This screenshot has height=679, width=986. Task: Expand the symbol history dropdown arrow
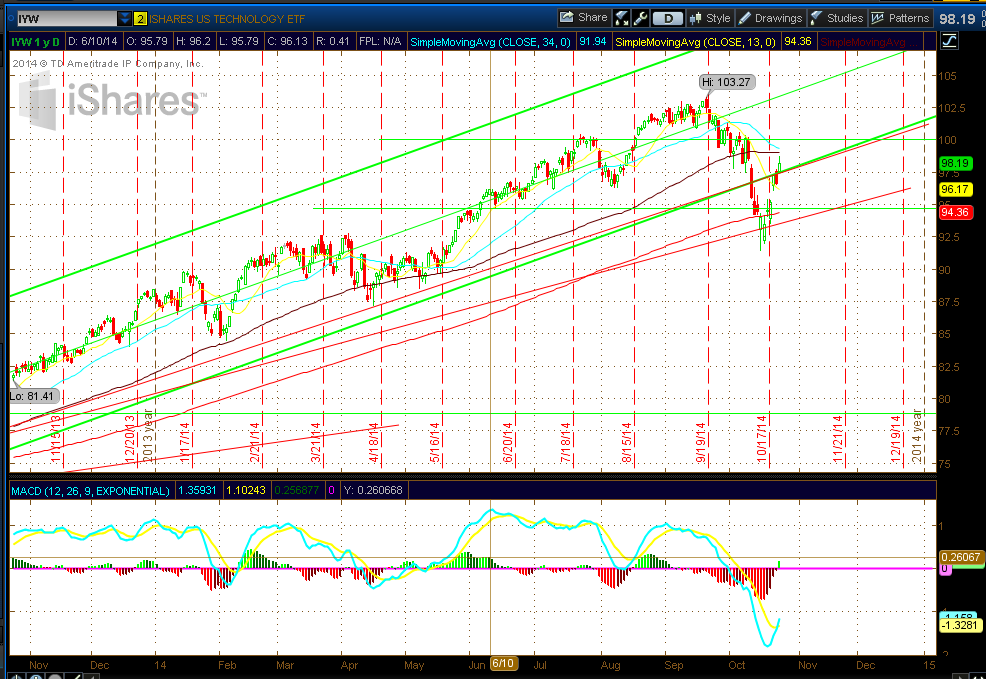pos(124,19)
